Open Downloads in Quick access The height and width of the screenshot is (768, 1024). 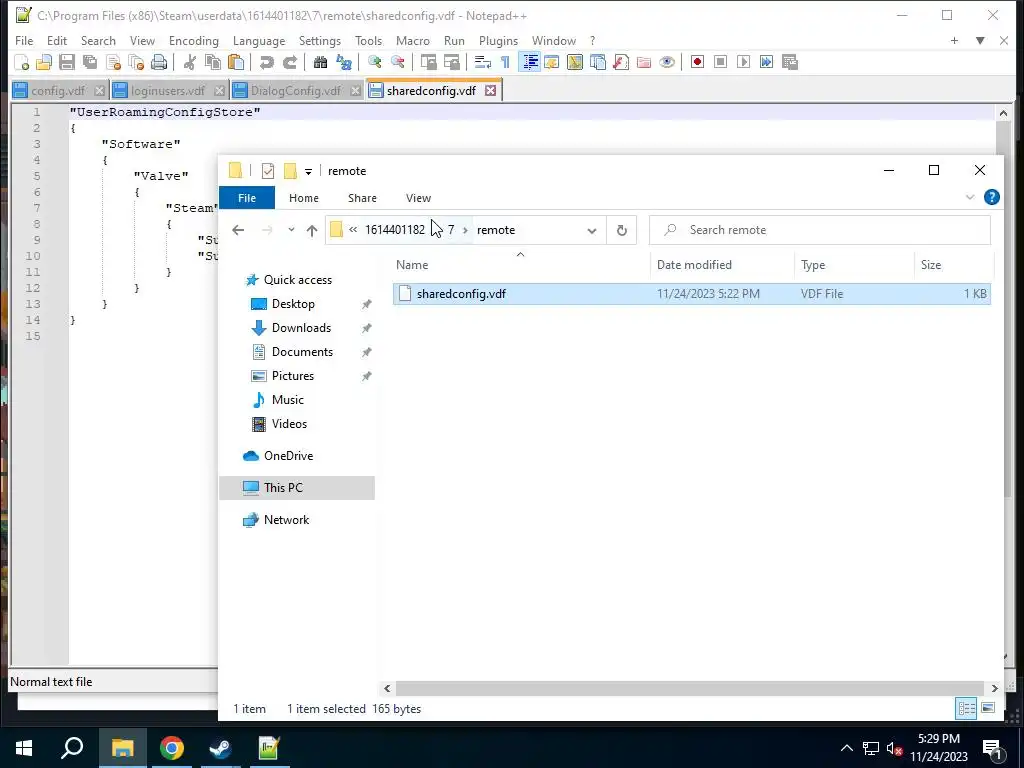pos(301,328)
